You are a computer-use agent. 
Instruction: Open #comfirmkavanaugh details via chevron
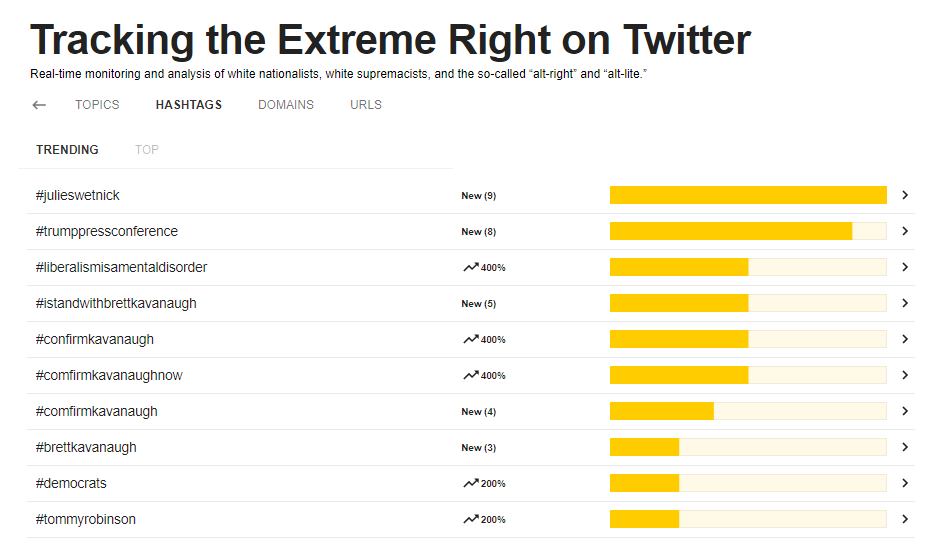pyautogui.click(x=905, y=411)
